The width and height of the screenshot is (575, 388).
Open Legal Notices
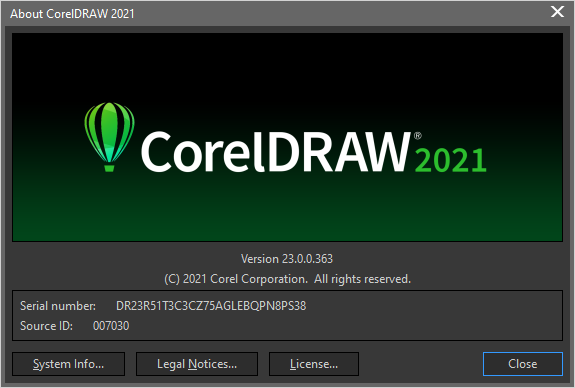197,364
